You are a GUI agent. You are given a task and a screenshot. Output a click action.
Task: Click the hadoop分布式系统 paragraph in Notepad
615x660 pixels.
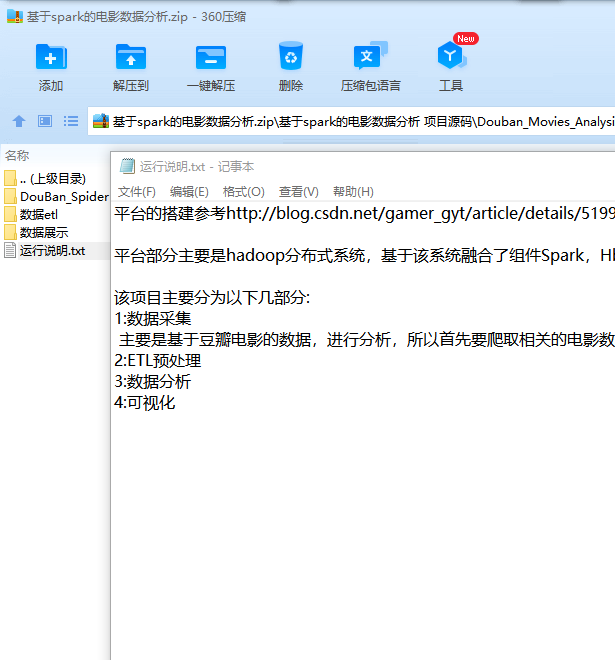(365, 255)
